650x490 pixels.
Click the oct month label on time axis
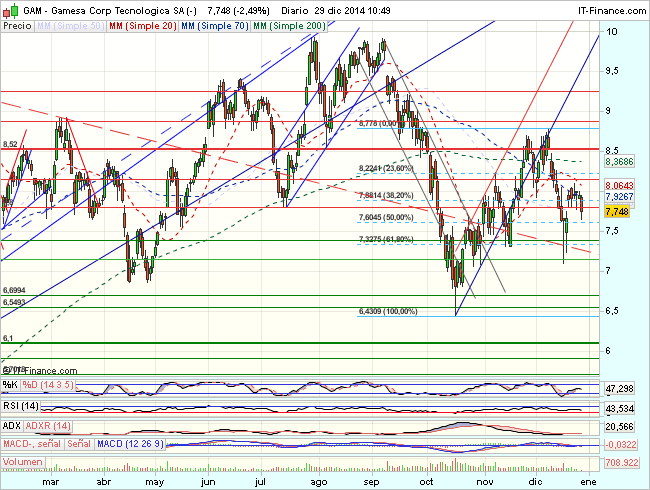426,482
